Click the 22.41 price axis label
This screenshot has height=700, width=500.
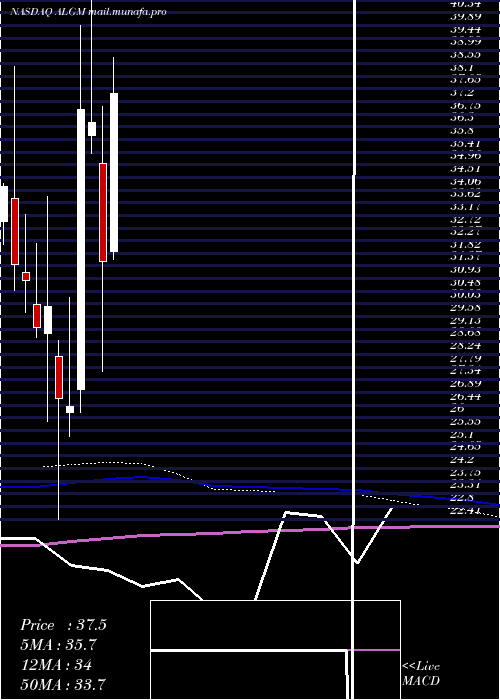click(x=465, y=510)
